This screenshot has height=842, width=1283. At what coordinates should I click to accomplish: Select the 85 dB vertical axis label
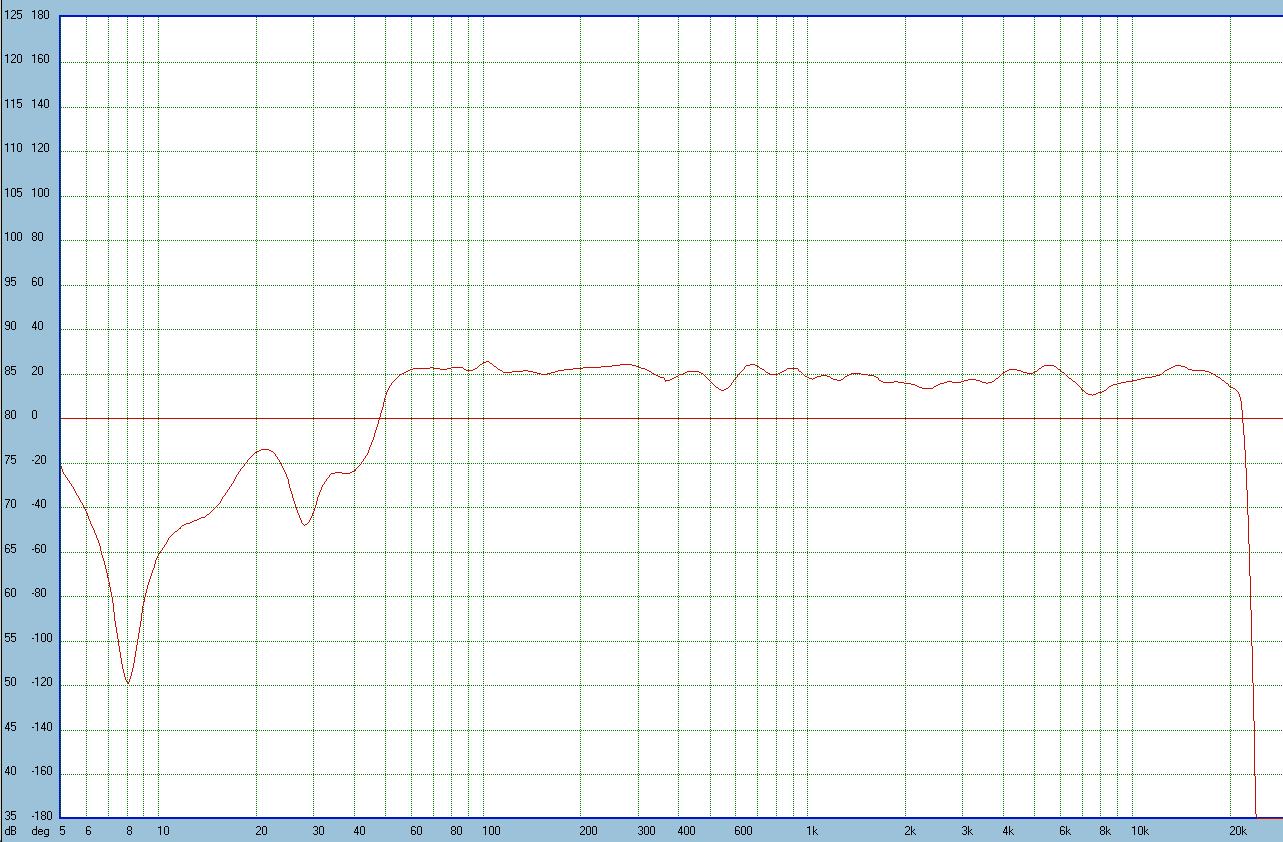[11, 372]
